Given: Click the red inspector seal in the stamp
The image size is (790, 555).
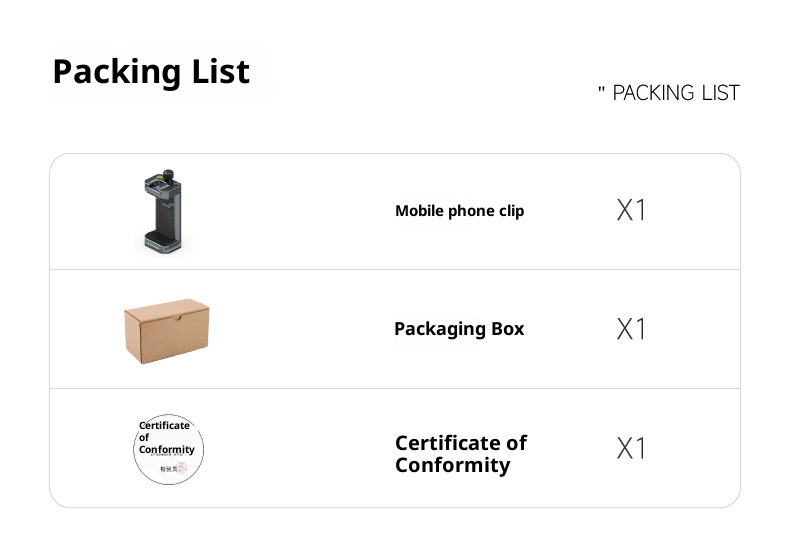Looking at the screenshot, I should pos(182,468).
